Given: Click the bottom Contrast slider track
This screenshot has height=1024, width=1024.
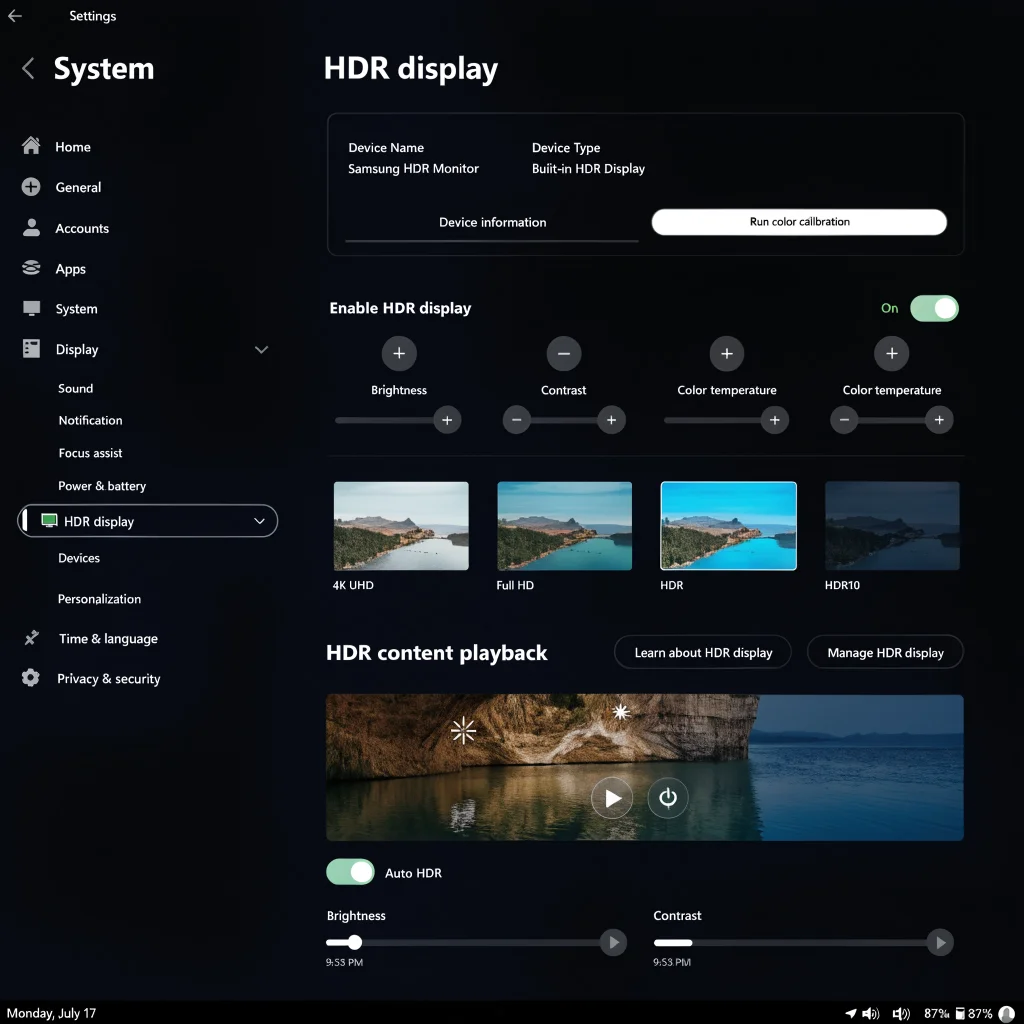Looking at the screenshot, I should (790, 942).
